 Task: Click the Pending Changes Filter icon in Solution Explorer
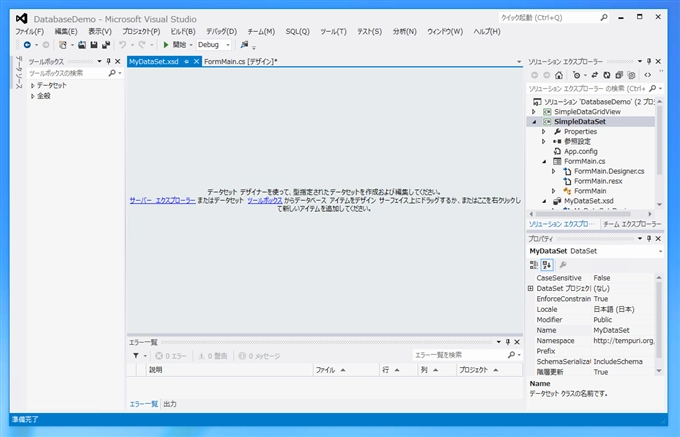click(x=576, y=75)
